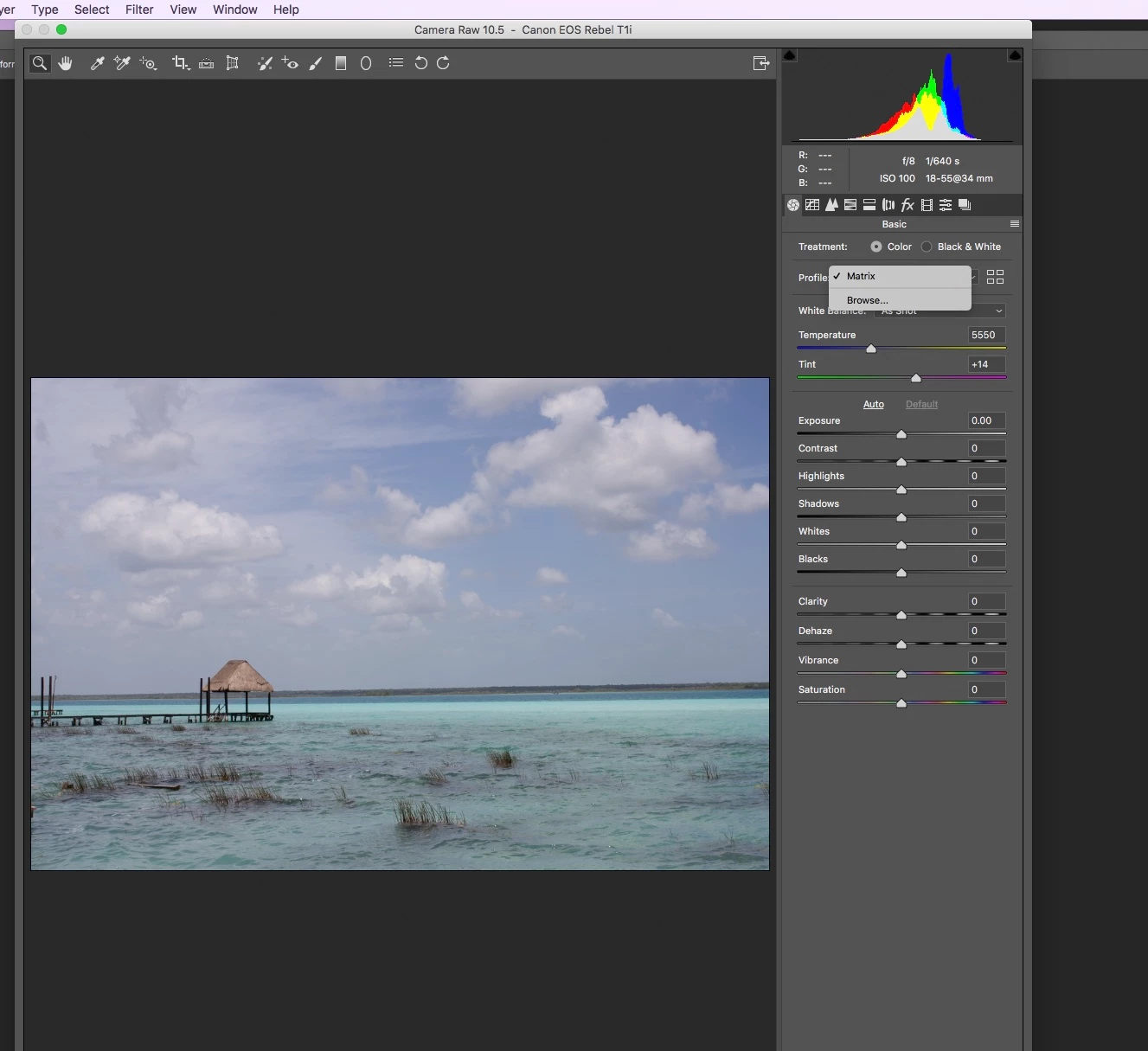The height and width of the screenshot is (1051, 1148).
Task: Click the Tint value field
Action: [986, 364]
